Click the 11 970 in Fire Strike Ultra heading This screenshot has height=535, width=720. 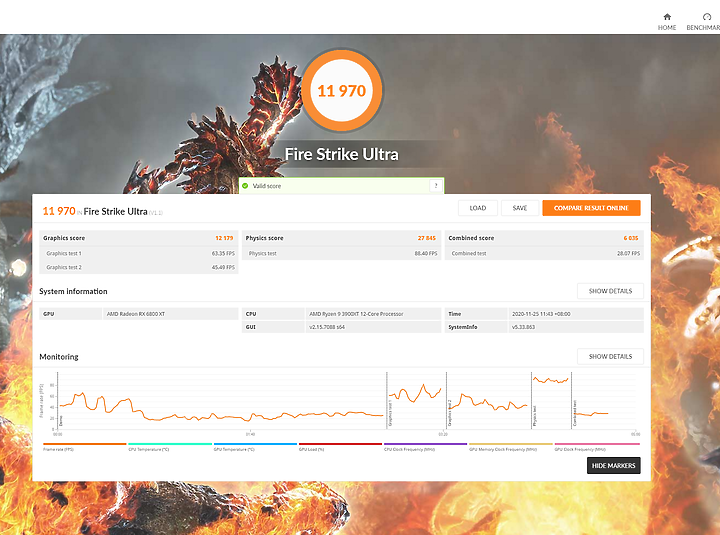[102, 211]
